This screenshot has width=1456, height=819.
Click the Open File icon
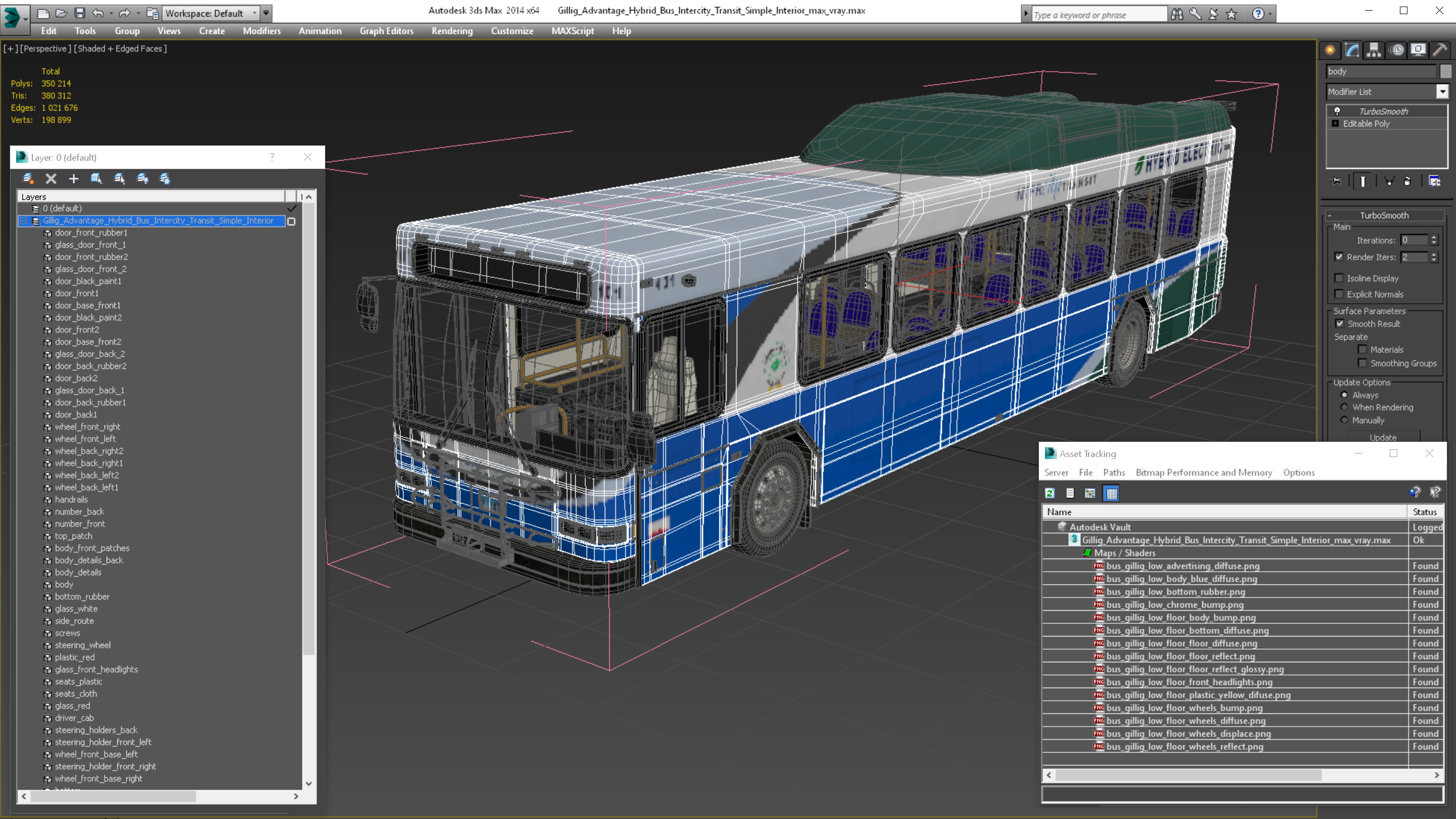click(61, 13)
